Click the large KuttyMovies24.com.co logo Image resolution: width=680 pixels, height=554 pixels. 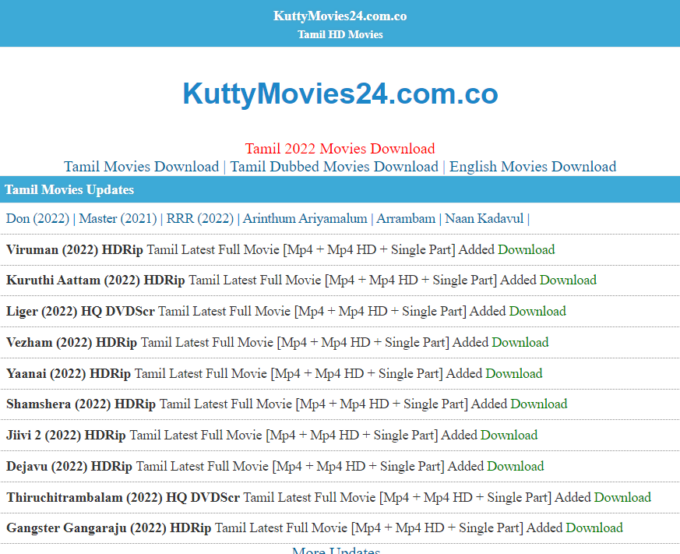click(x=340, y=94)
